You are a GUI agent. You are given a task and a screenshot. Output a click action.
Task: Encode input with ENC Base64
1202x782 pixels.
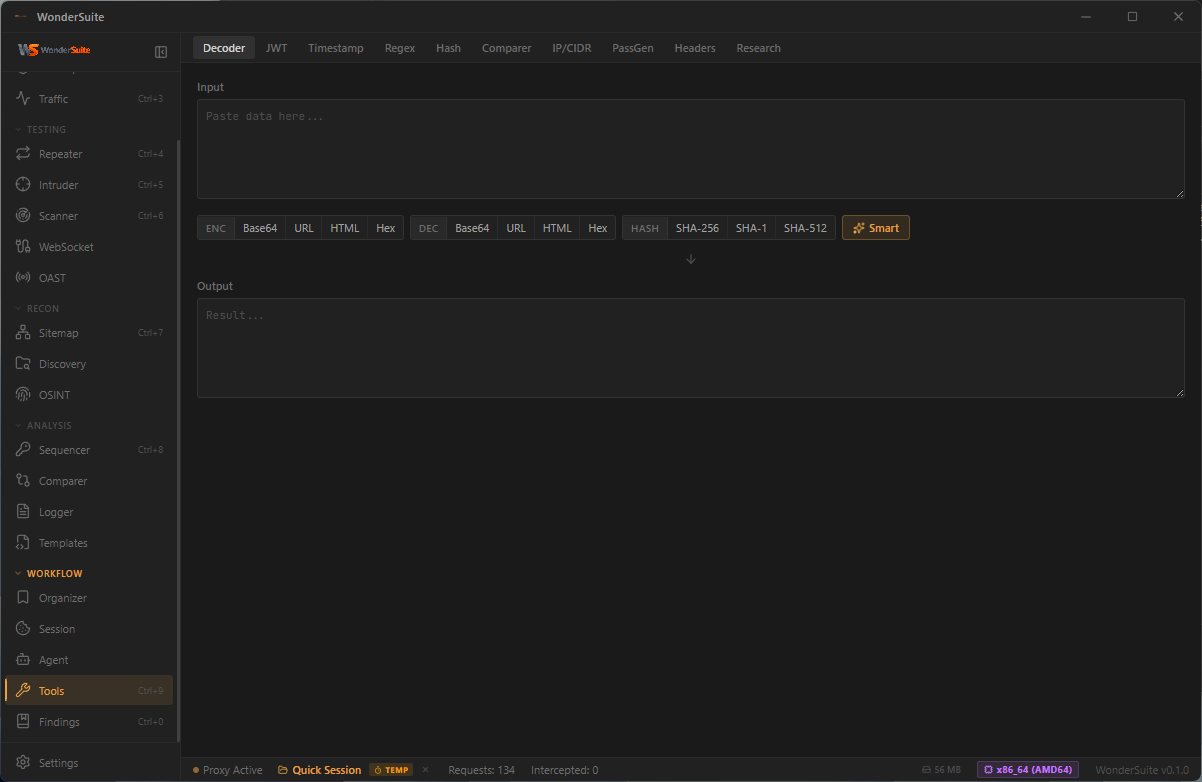pos(260,228)
